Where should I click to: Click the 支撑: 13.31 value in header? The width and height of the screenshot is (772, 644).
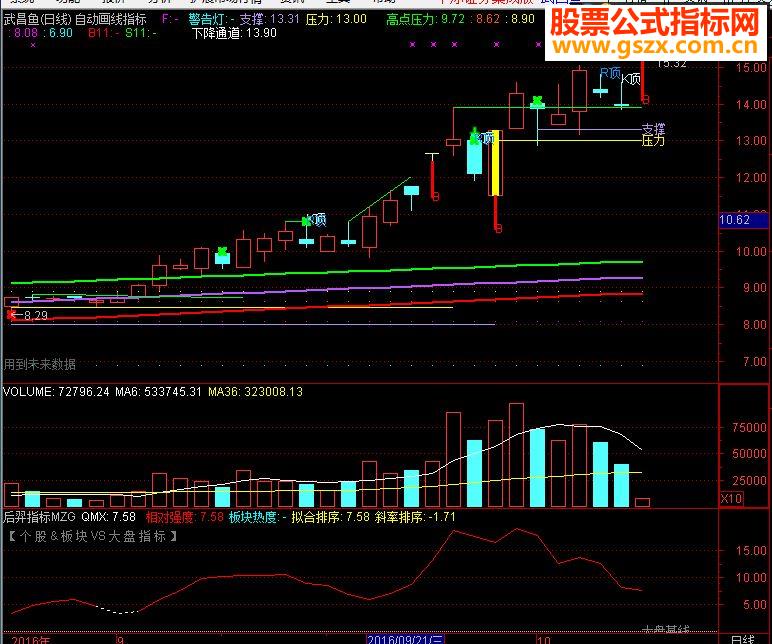pos(269,19)
